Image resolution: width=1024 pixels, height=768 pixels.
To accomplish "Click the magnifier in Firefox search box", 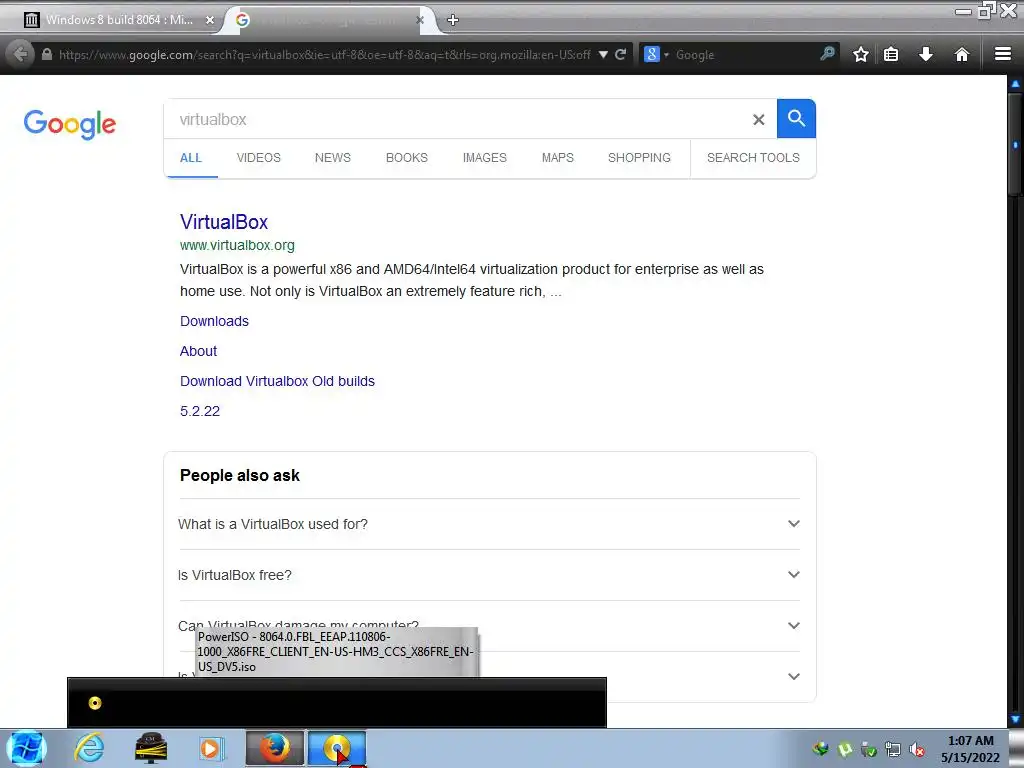I will tap(827, 54).
